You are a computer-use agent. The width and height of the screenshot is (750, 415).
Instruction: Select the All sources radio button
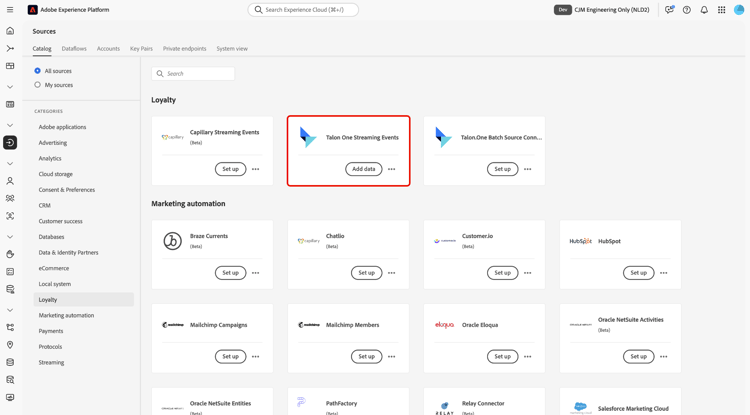pyautogui.click(x=37, y=71)
